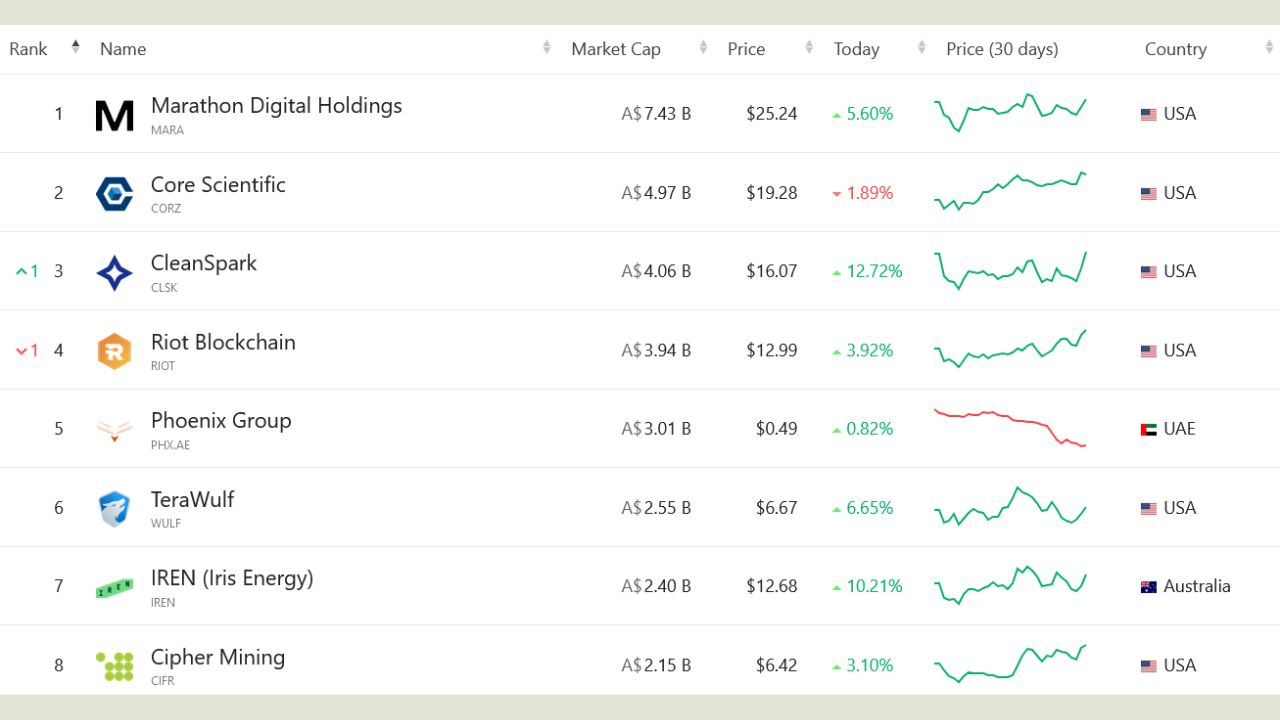Click the Phoenix Group wings logo

(x=114, y=430)
